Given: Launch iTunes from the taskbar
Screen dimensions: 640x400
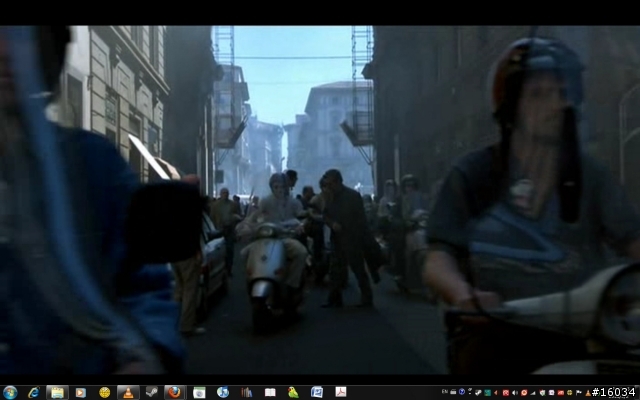Looking at the screenshot, I should 223,393.
